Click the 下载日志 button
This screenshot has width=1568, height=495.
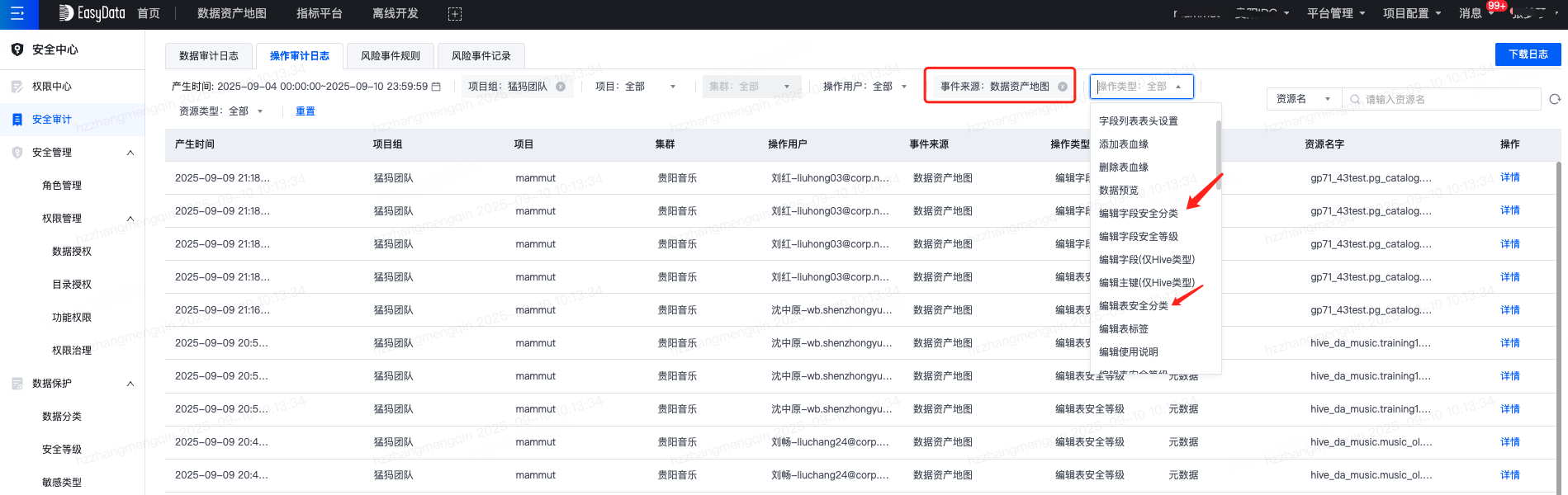(1528, 54)
